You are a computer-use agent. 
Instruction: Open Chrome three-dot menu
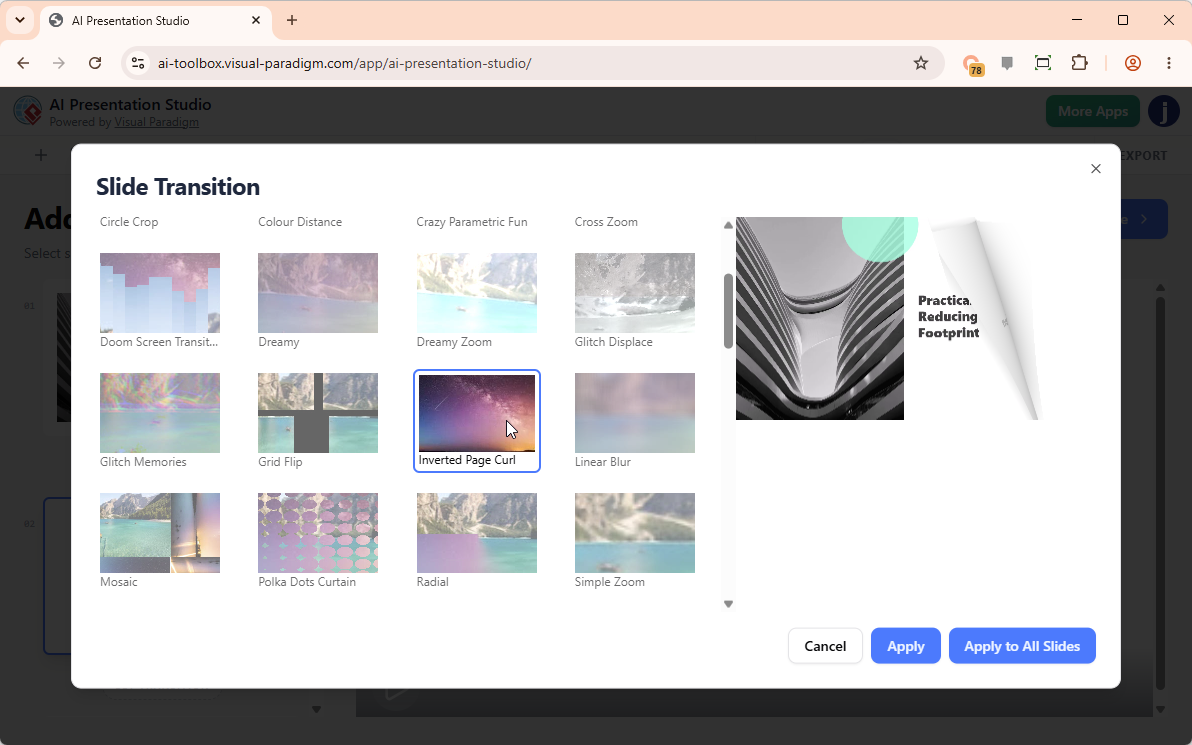tap(1168, 63)
